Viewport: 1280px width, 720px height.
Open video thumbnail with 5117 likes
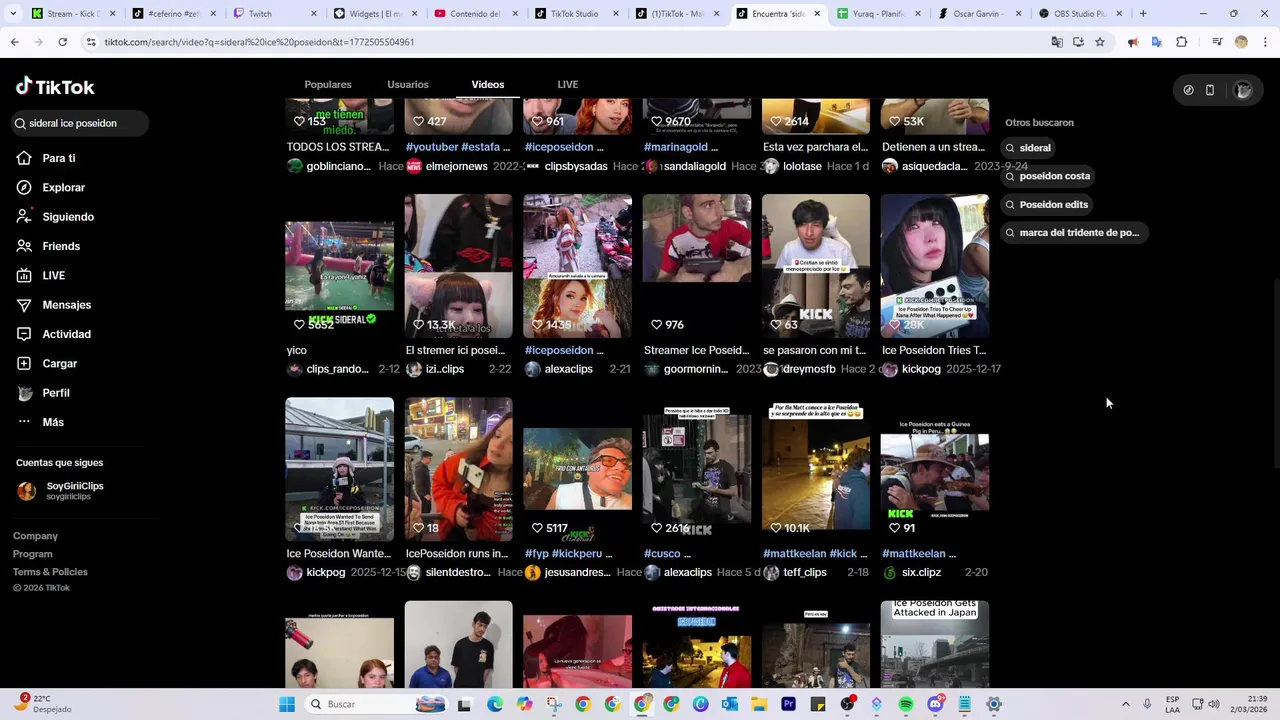point(578,470)
